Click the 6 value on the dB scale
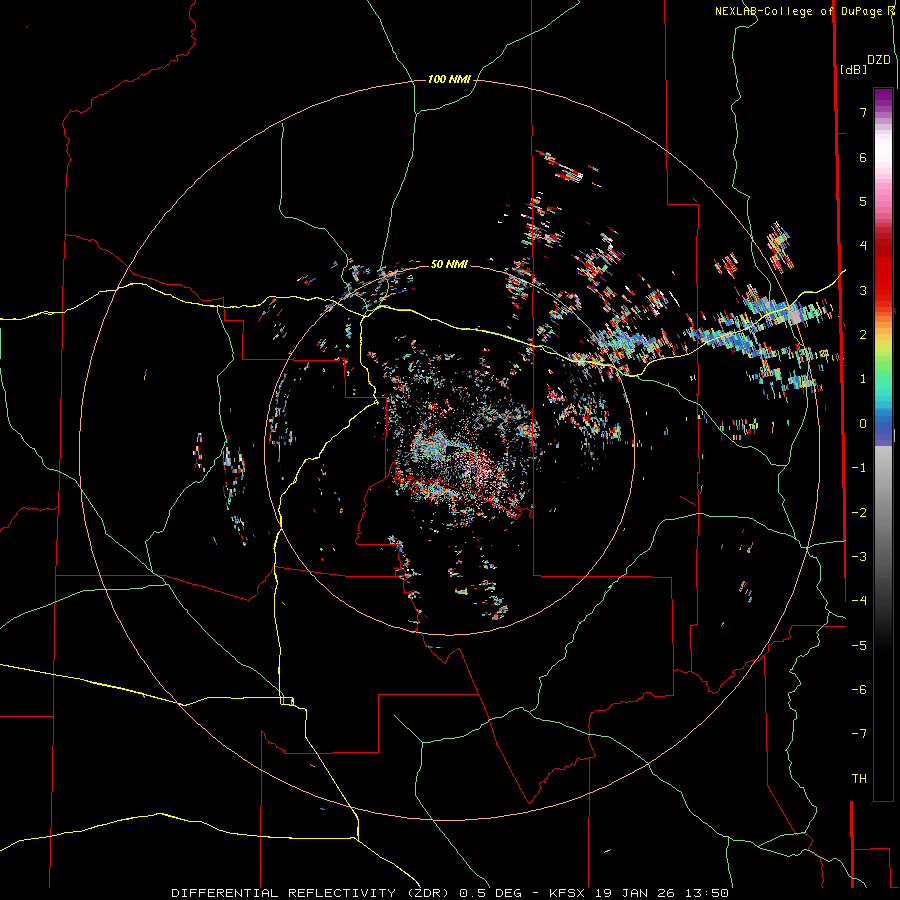This screenshot has width=900, height=900. (x=863, y=157)
